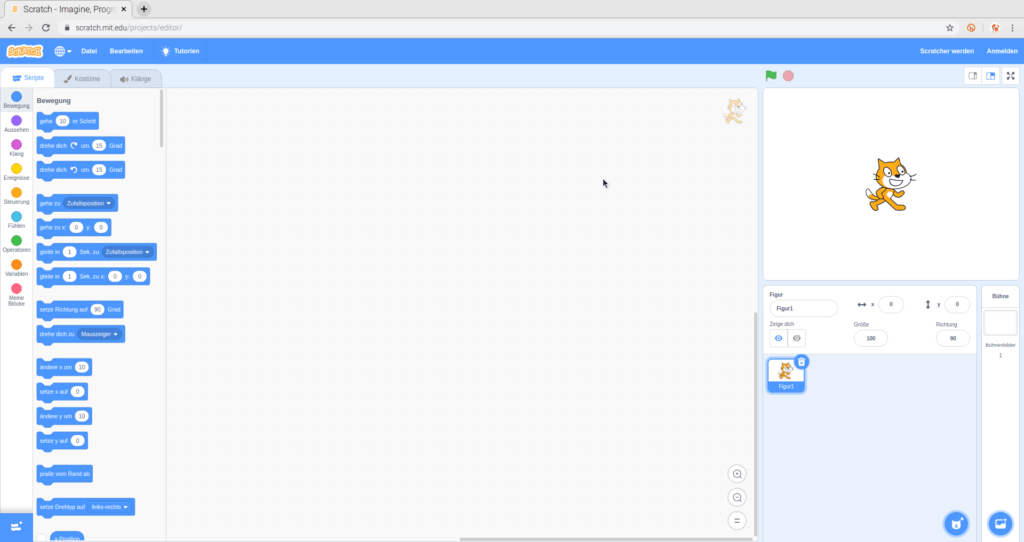Viewport: 1024px width, 542px height.
Task: Click the gehe 10er Schritt block
Action: 67,121
